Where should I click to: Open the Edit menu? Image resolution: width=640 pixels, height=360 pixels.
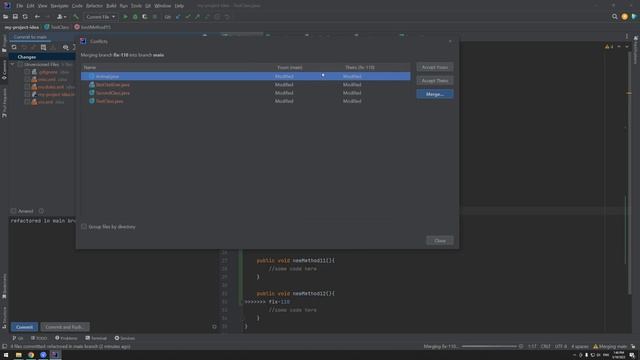pyautogui.click(x=31, y=6)
